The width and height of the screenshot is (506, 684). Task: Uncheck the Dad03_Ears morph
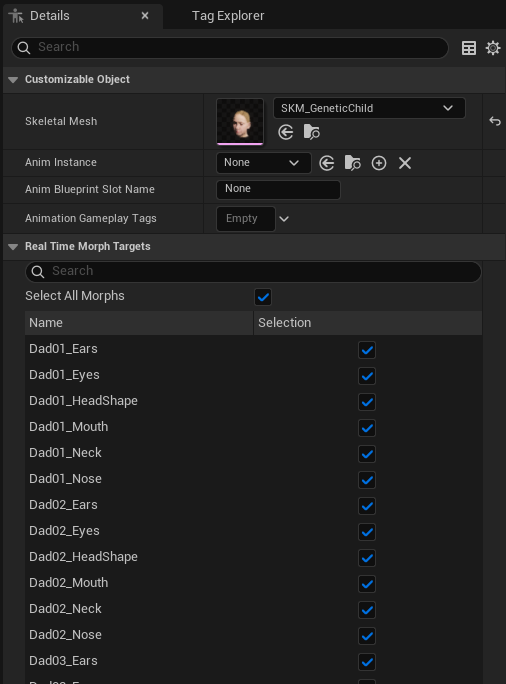pos(367,662)
